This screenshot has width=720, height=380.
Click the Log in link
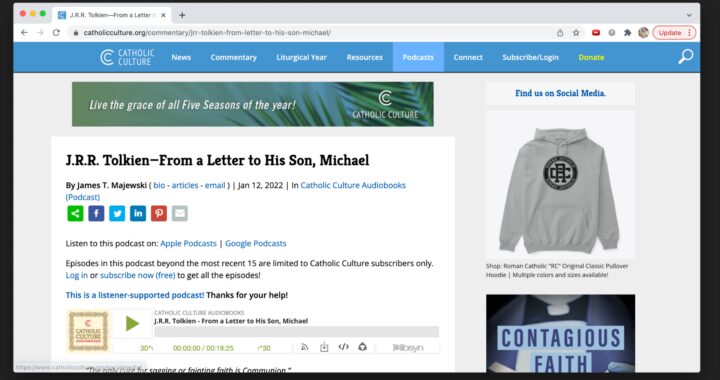coord(77,275)
